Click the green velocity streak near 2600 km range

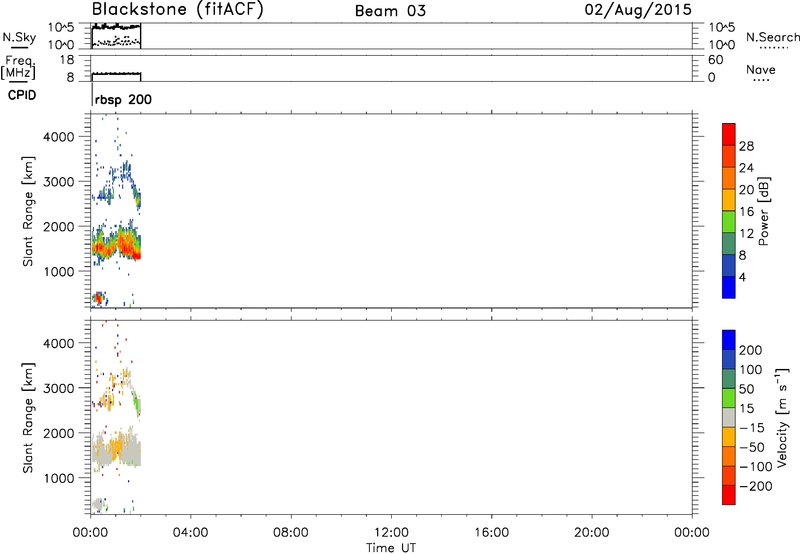pyautogui.click(x=136, y=405)
